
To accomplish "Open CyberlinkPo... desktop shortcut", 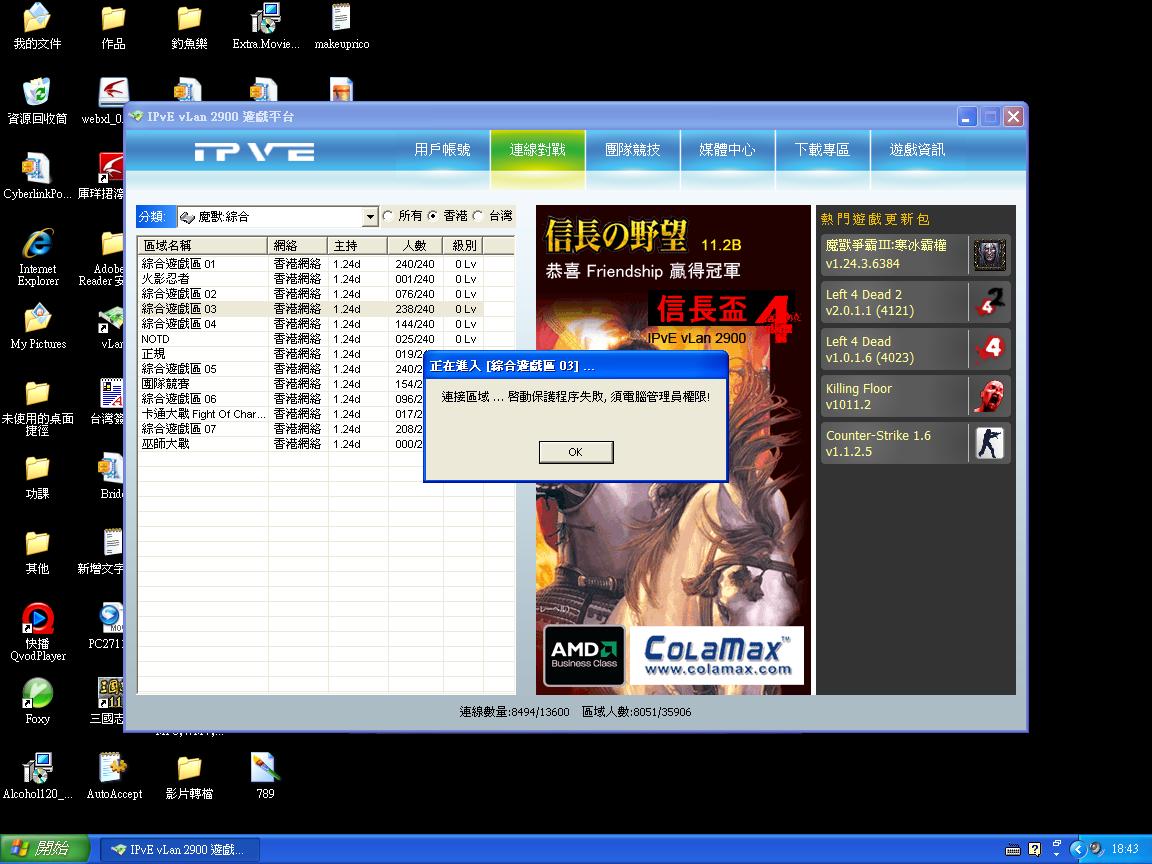I will pos(37,176).
